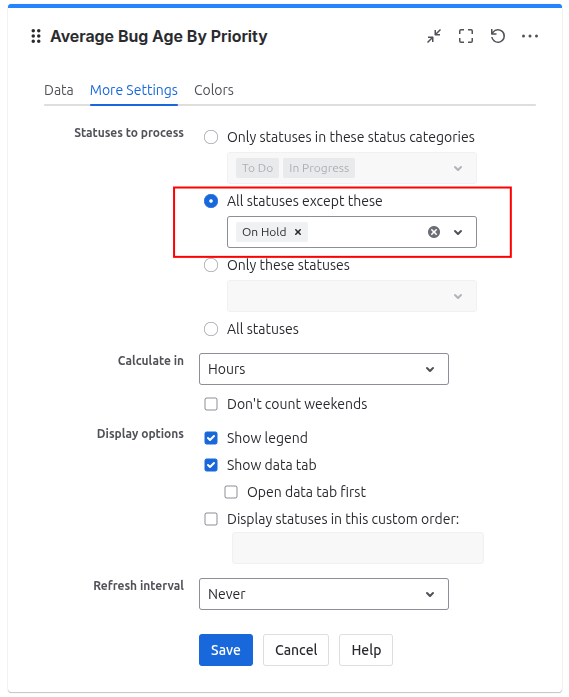Refresh the Average Bug Age gadget
The height and width of the screenshot is (697, 569).
pos(498,36)
